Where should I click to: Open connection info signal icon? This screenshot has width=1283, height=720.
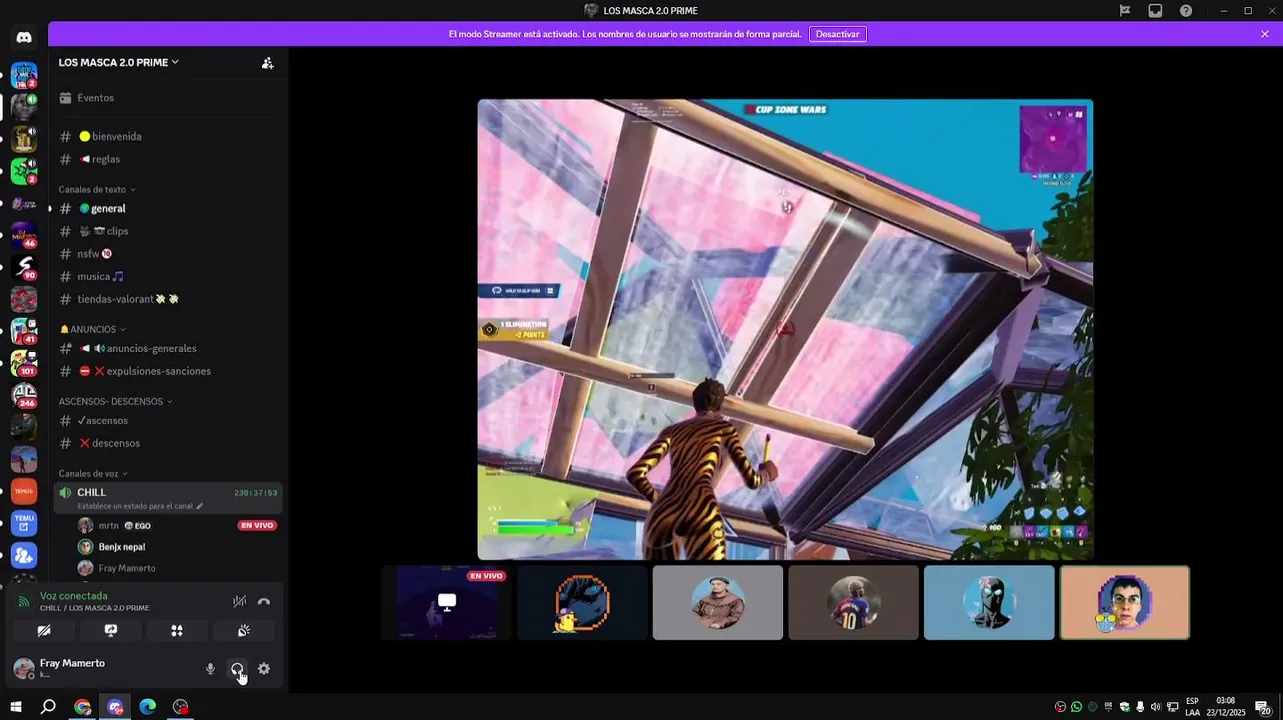pos(24,602)
